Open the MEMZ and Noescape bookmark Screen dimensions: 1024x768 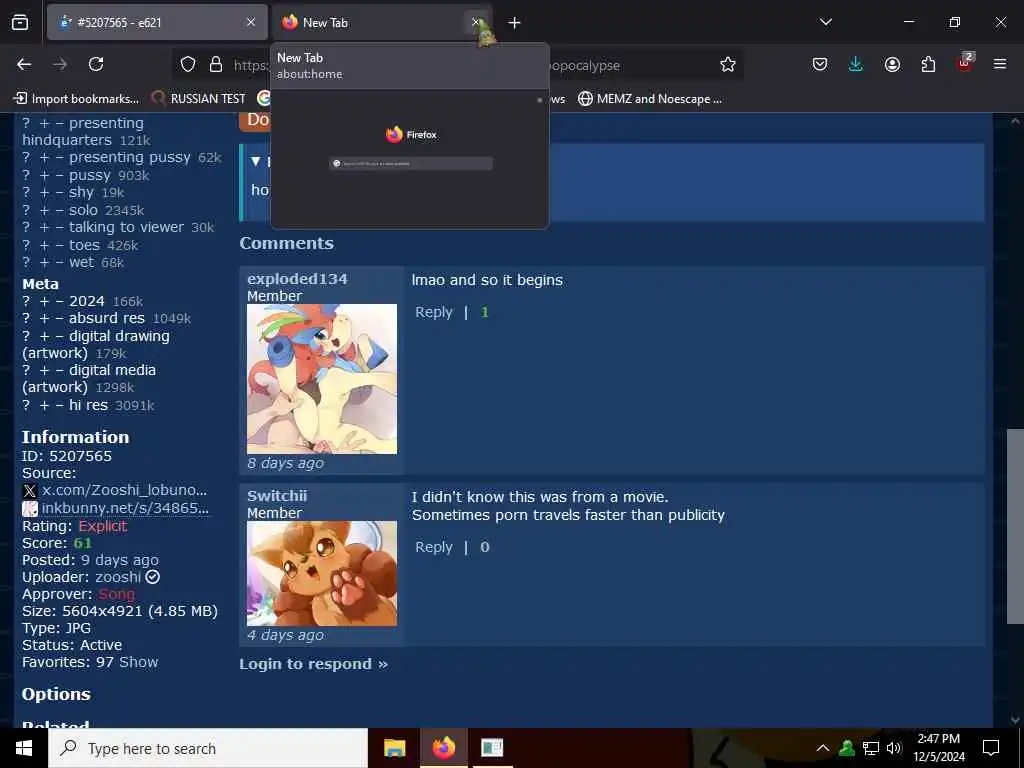[x=650, y=99]
